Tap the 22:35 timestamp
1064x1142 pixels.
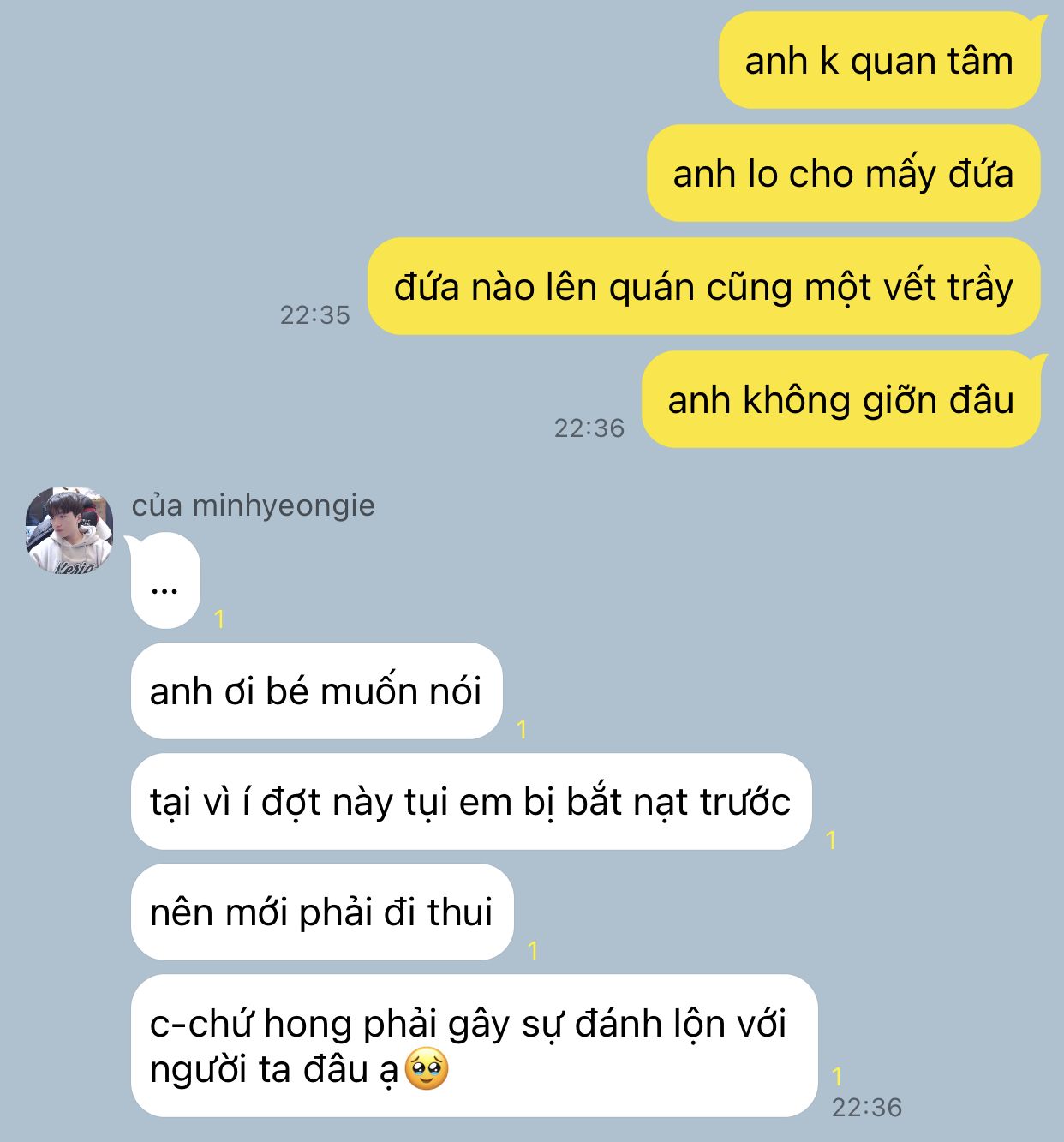[315, 315]
